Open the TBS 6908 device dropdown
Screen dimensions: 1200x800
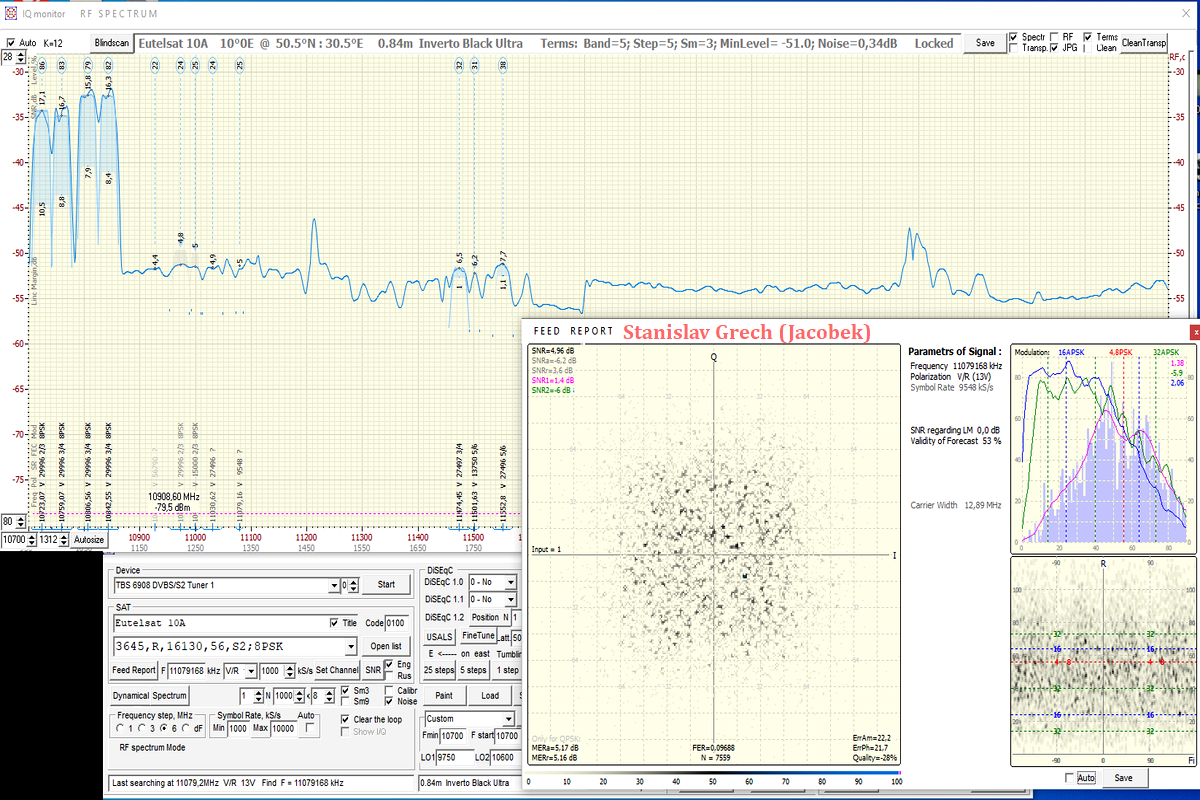click(x=333, y=585)
